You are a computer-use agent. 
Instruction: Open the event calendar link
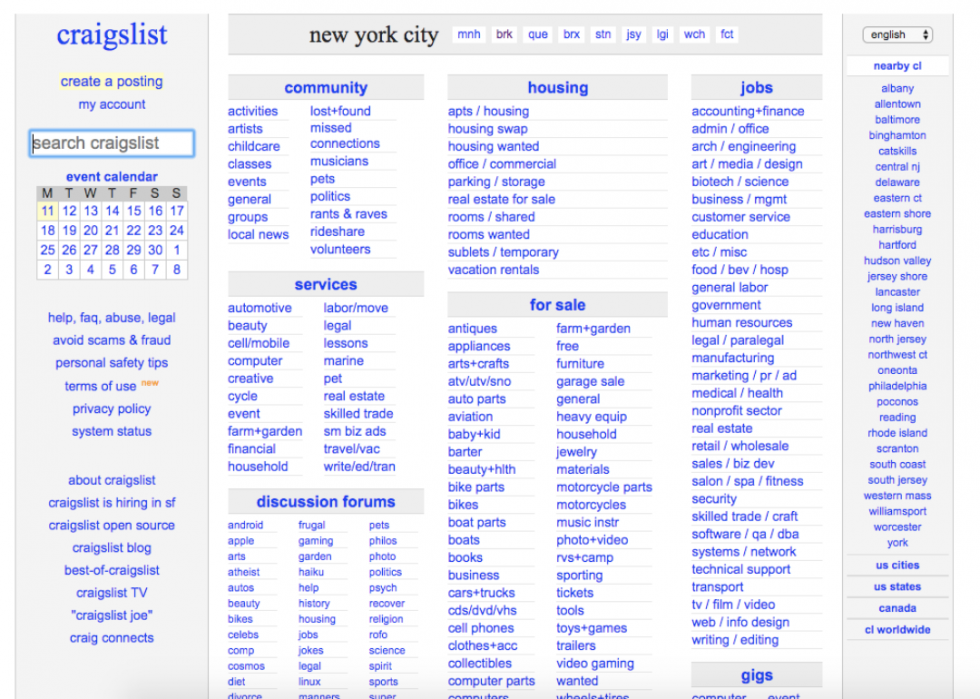click(112, 177)
